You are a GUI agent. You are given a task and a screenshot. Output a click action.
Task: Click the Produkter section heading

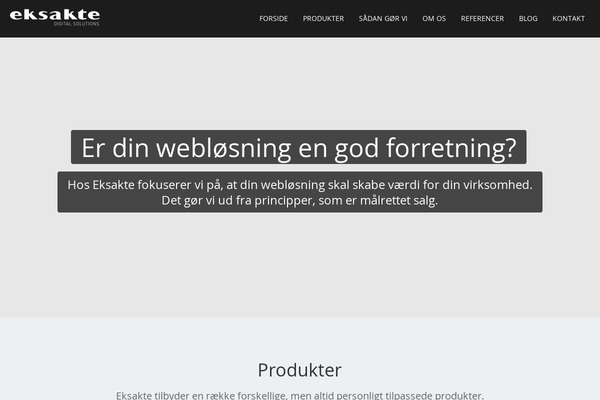point(300,370)
